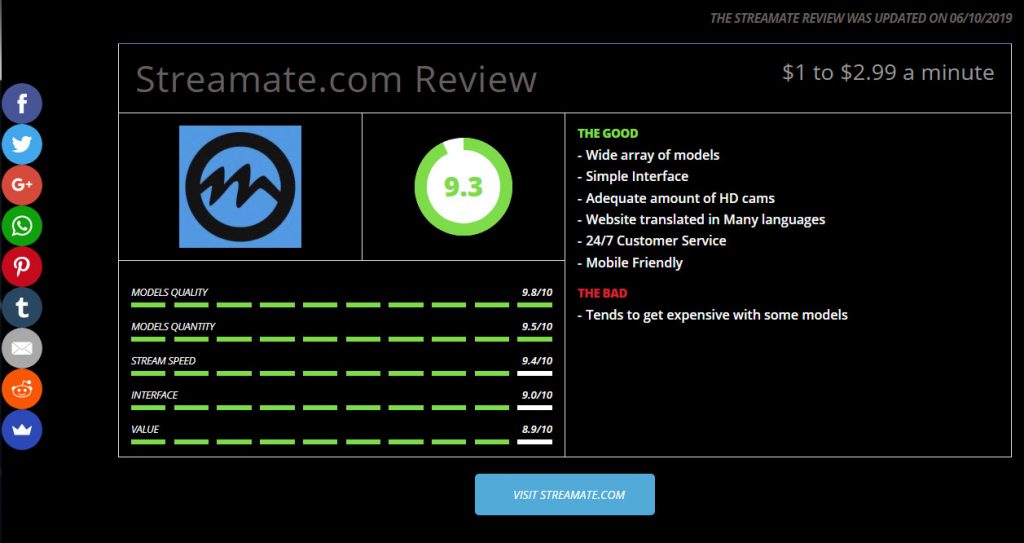
Task: Share the review on Facebook
Action: click(x=21, y=103)
